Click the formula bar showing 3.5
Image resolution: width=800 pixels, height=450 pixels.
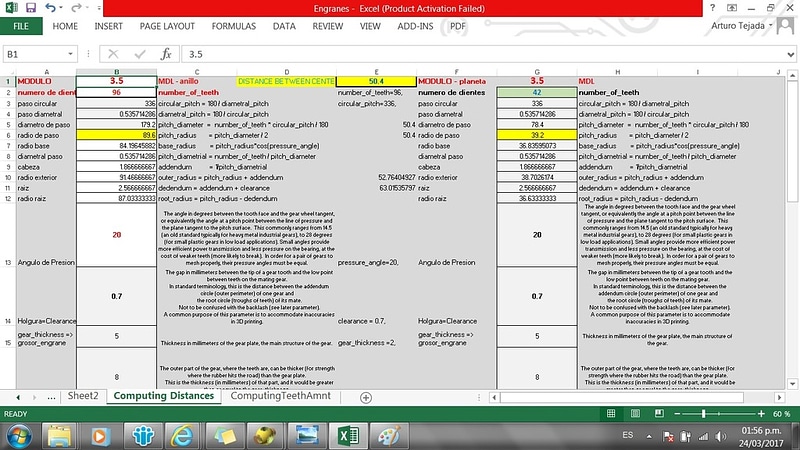[482, 54]
